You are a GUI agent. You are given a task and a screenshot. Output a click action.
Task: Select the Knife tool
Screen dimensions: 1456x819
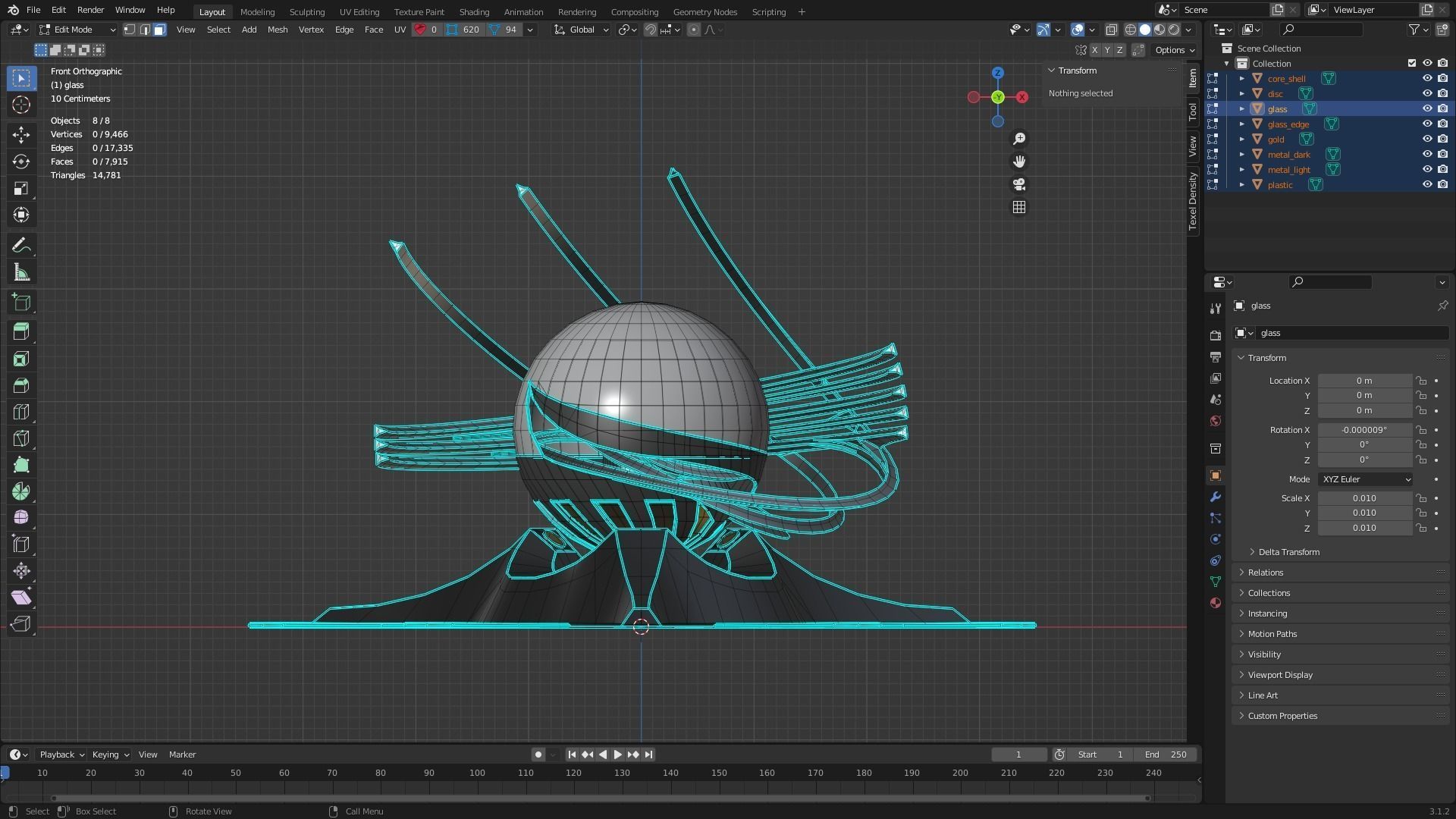[x=21, y=438]
